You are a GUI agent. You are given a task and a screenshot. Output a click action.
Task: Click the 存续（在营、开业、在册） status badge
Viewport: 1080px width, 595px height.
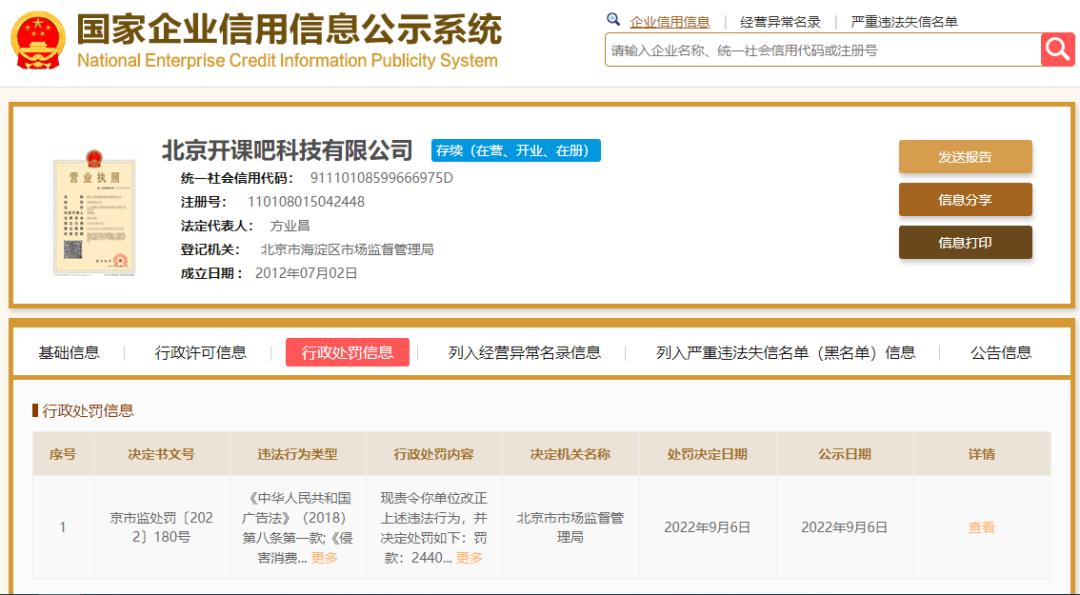pyautogui.click(x=516, y=151)
